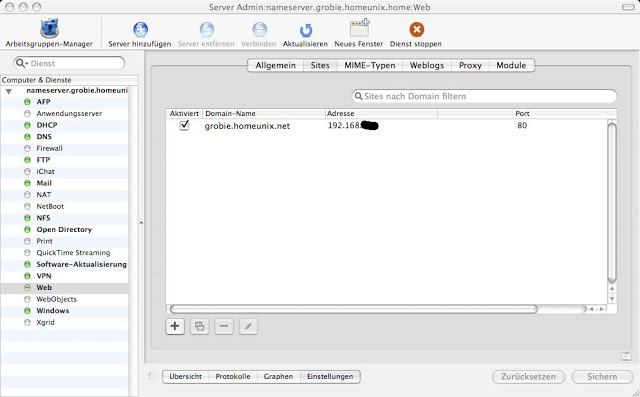Screen dimensions: 640x397
Task: Edit site with pencil button
Action: tap(248, 326)
